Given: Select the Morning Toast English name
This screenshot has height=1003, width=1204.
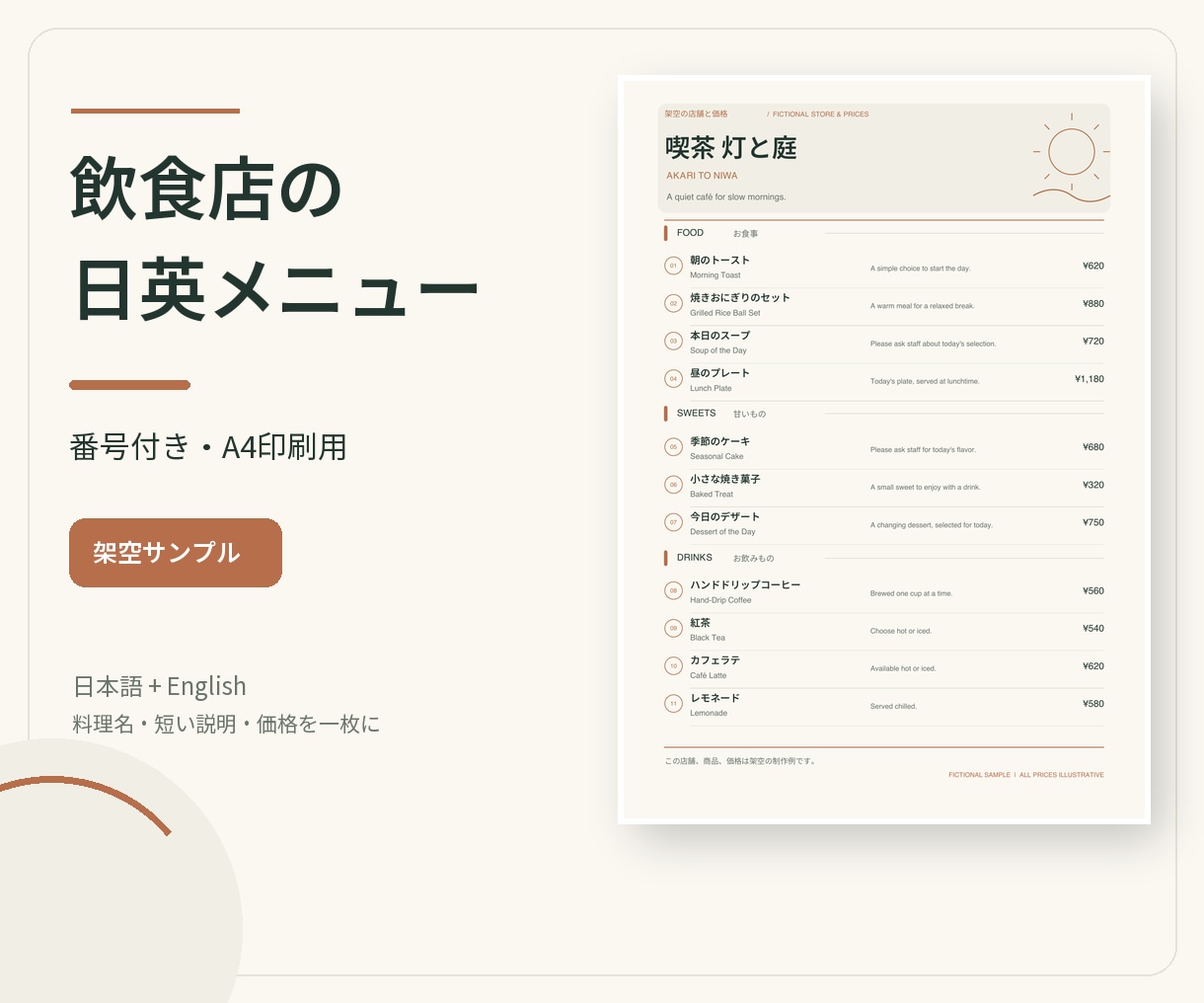Looking at the screenshot, I should pos(715,275).
